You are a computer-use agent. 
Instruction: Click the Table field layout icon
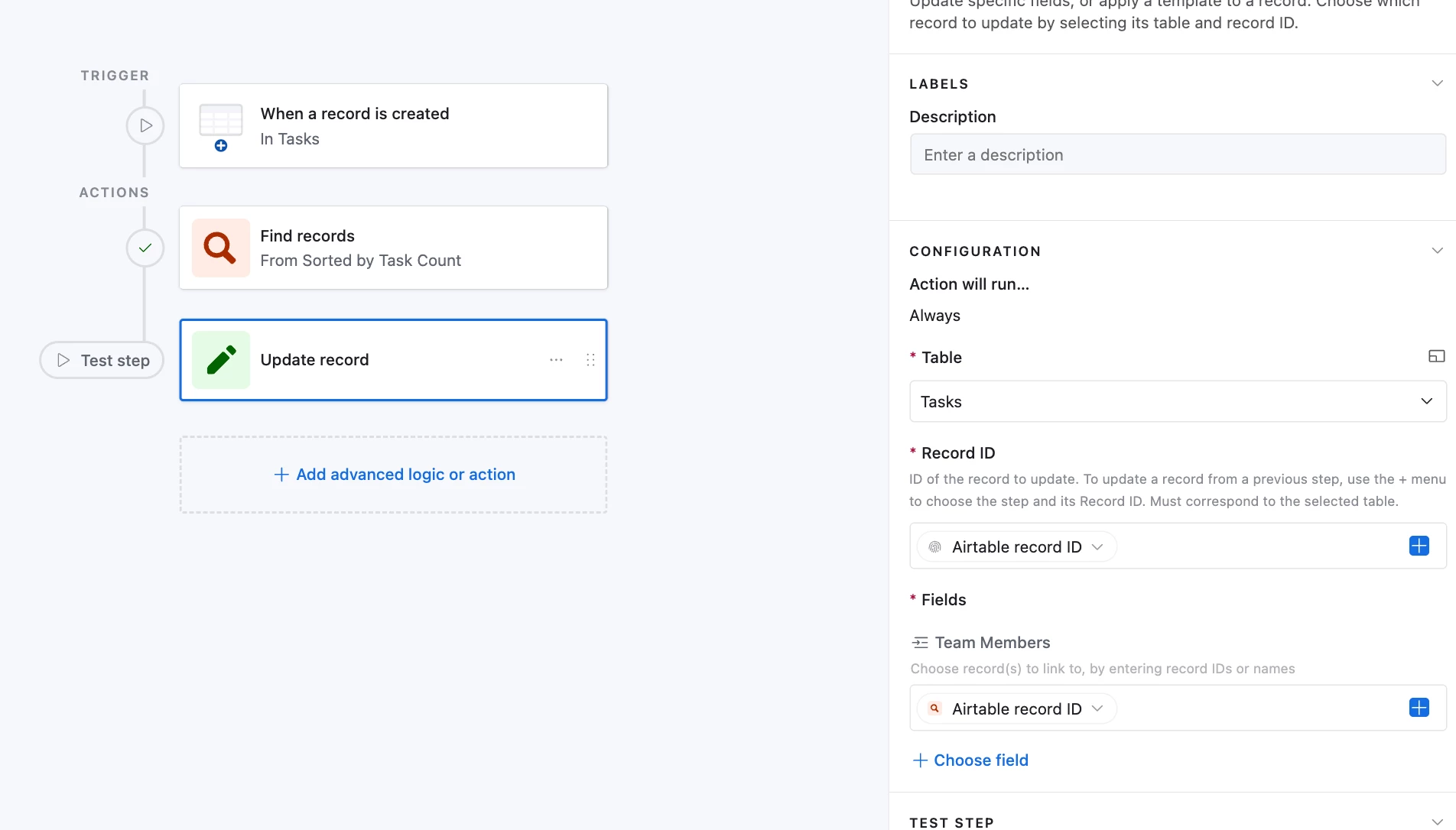point(1436,356)
